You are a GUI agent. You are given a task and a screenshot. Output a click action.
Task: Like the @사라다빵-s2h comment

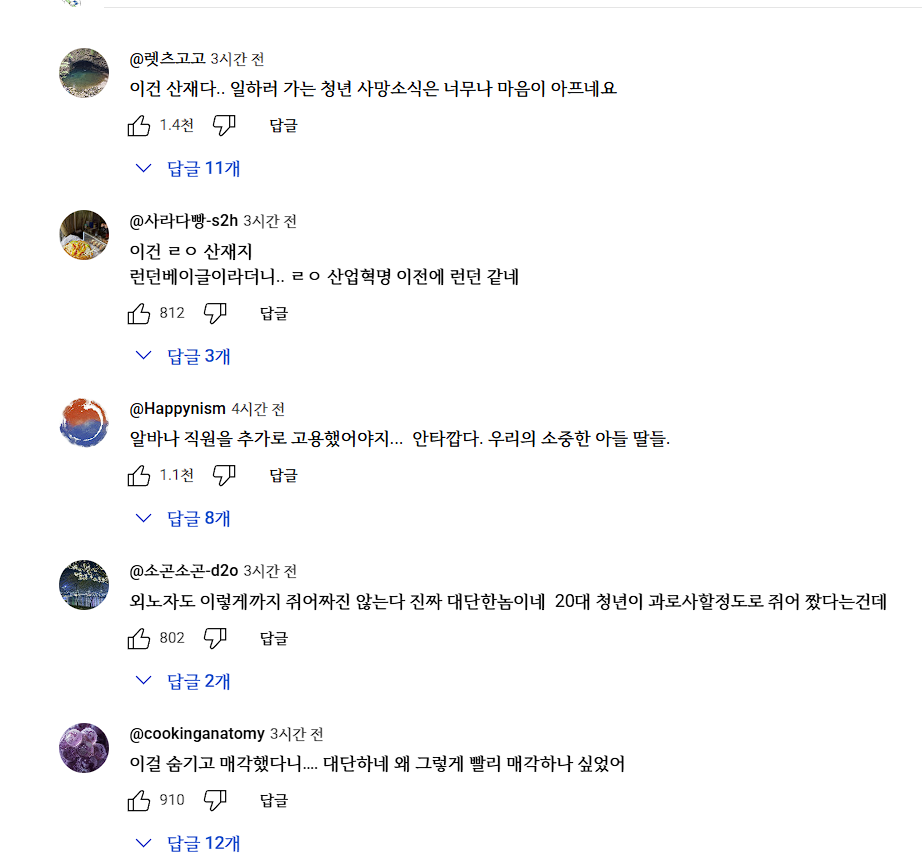[x=139, y=313]
